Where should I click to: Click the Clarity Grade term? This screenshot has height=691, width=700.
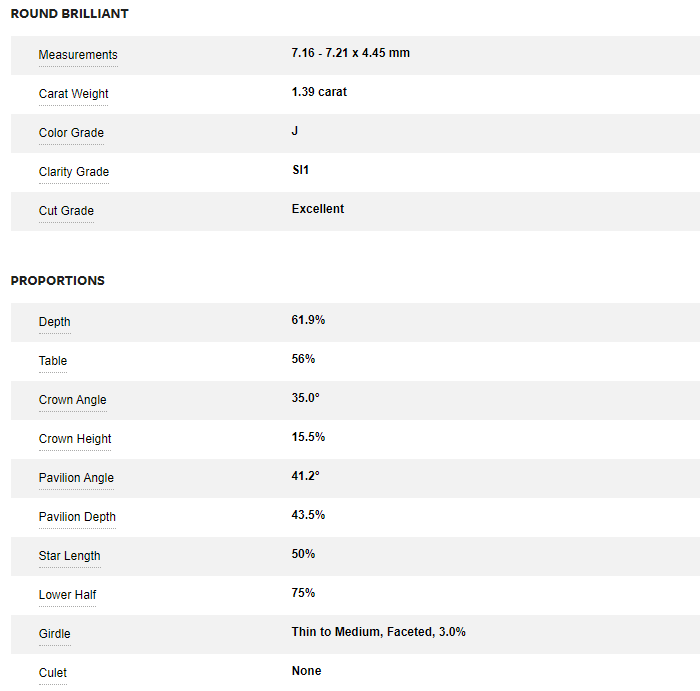click(74, 172)
